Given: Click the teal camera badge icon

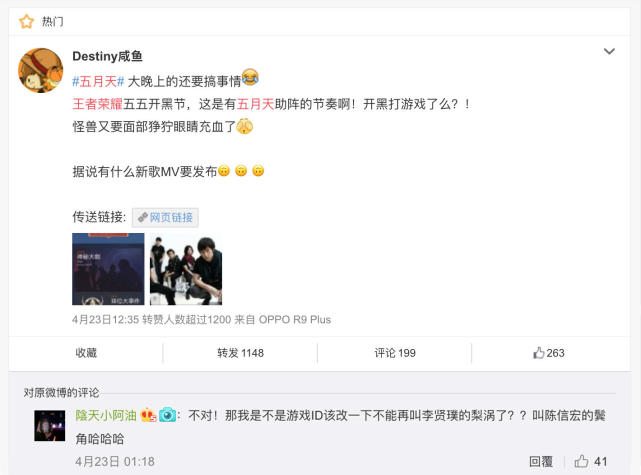Looking at the screenshot, I should tap(167, 415).
